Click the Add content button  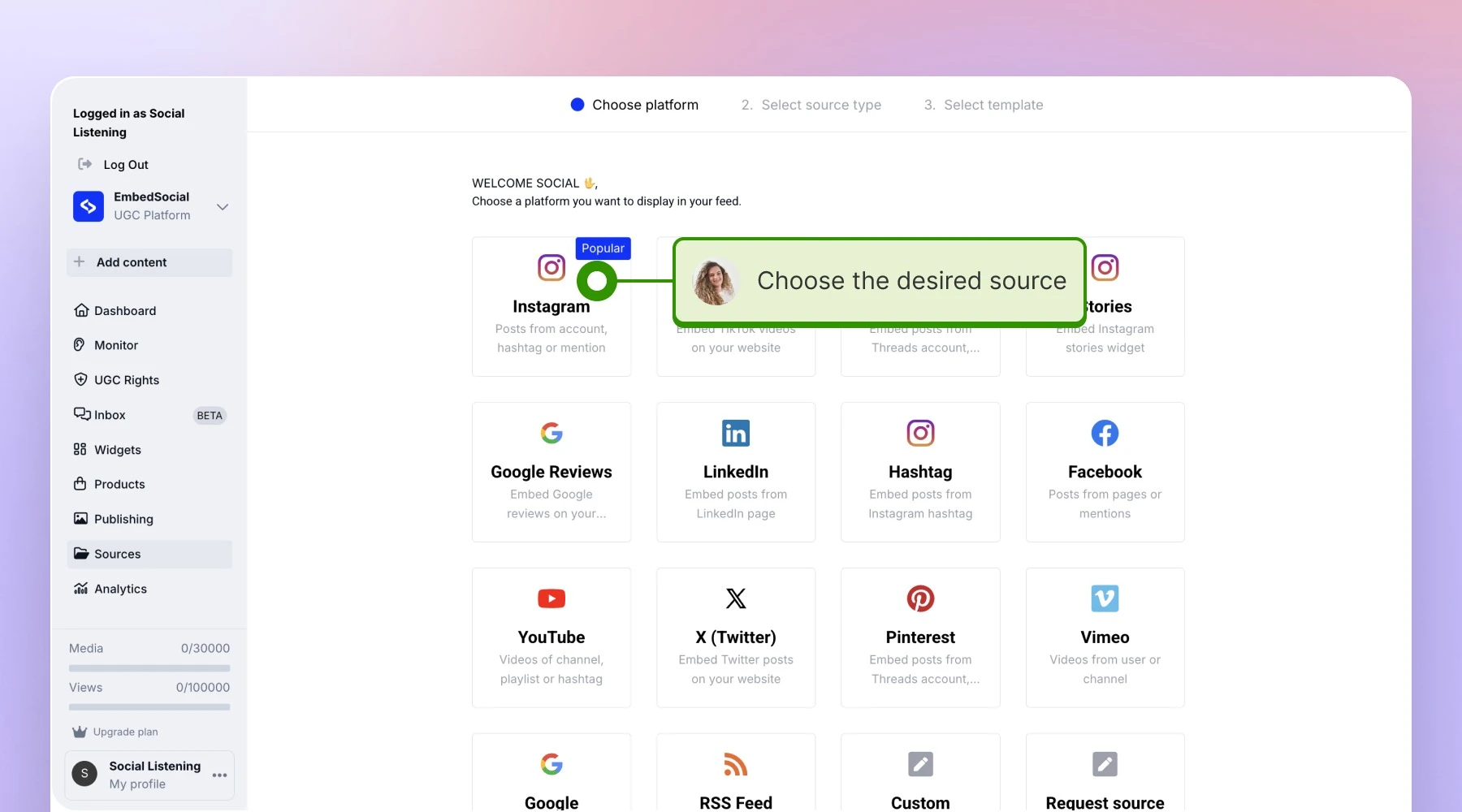pyautogui.click(x=149, y=262)
